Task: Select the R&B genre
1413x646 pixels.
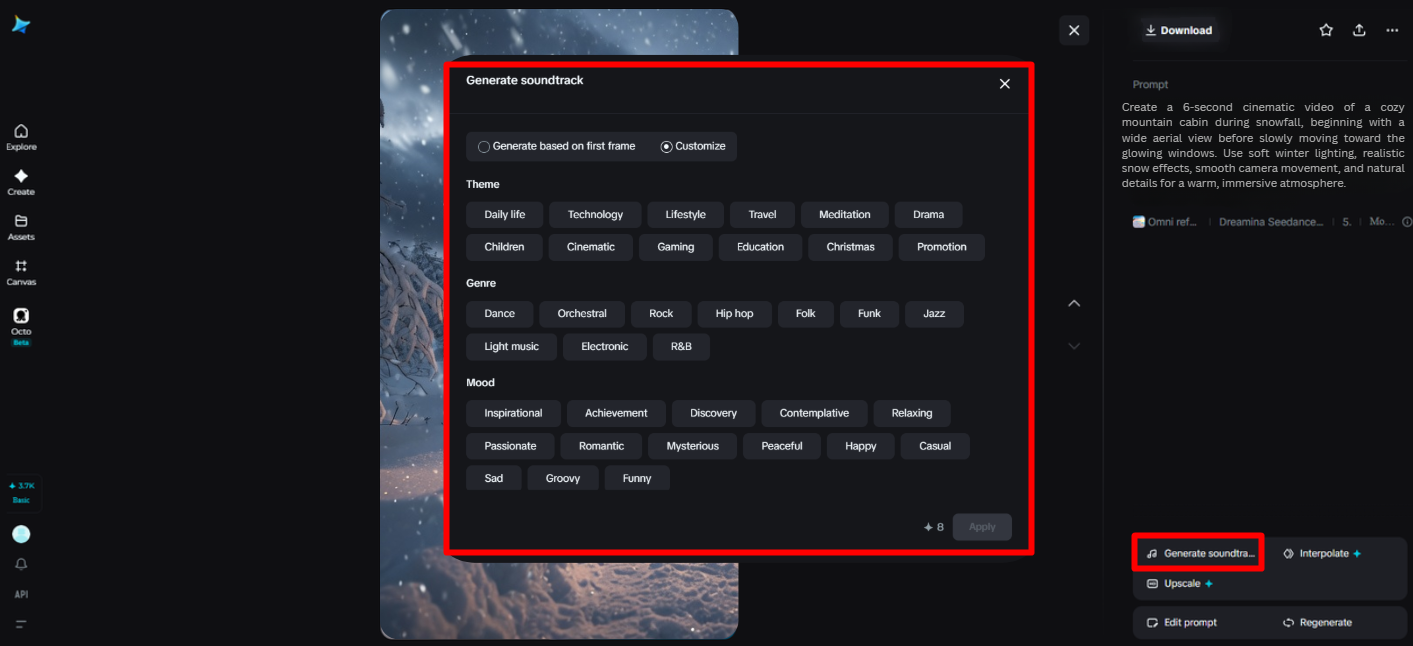Action: (681, 346)
